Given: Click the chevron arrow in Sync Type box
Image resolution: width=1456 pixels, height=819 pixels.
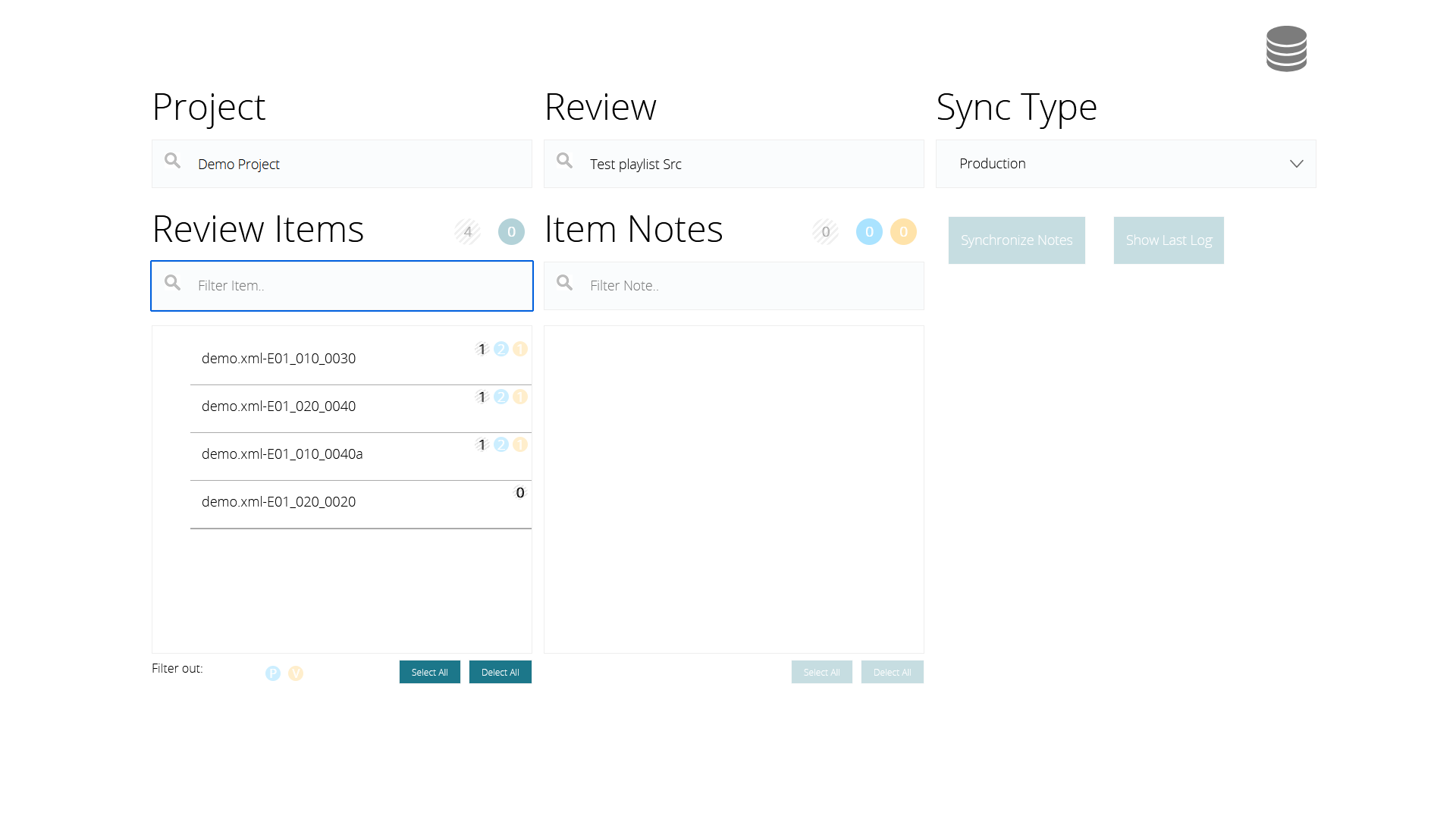Looking at the screenshot, I should [x=1297, y=164].
